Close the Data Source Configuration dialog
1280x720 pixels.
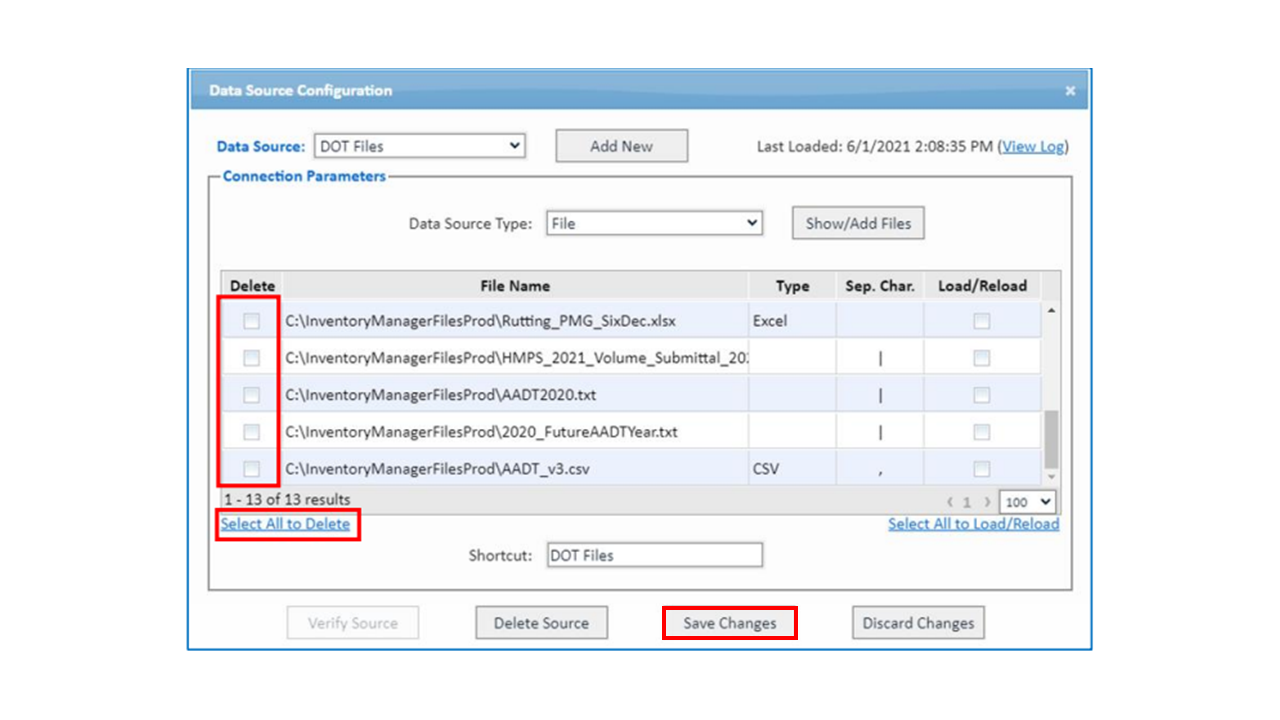1070,91
